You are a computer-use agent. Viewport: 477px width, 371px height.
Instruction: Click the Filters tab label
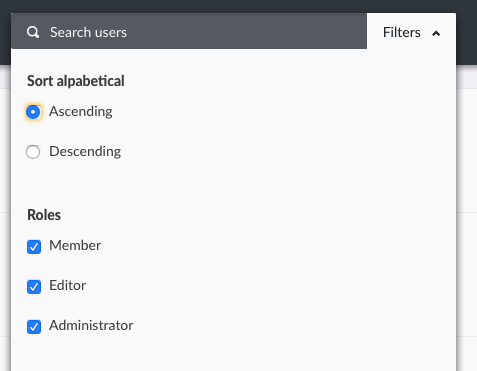click(402, 32)
